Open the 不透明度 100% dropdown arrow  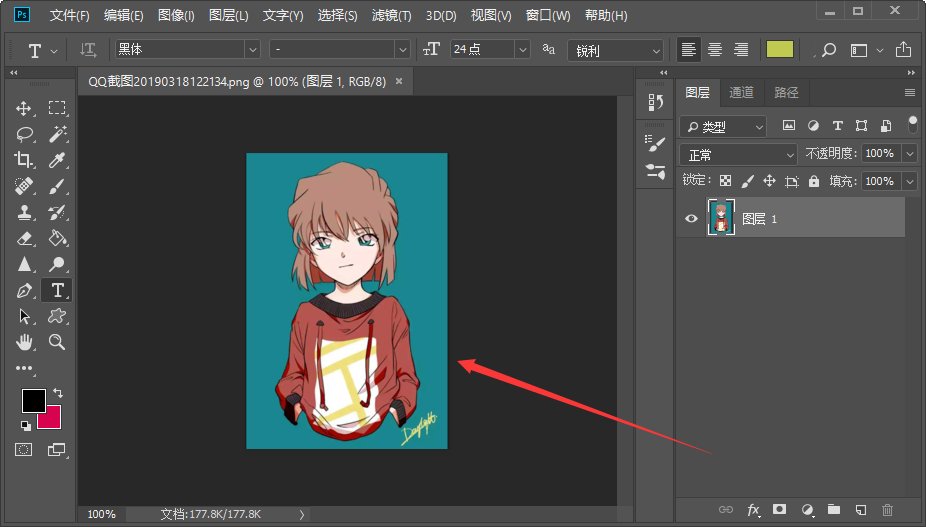(909, 154)
